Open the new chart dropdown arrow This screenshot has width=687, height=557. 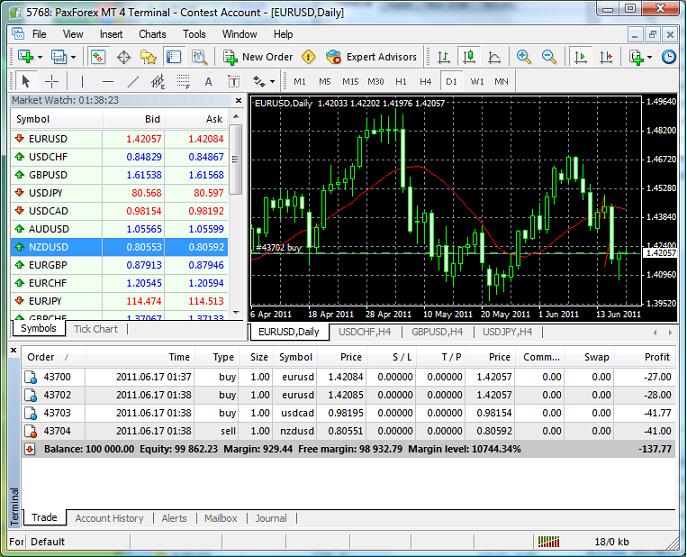click(37, 57)
